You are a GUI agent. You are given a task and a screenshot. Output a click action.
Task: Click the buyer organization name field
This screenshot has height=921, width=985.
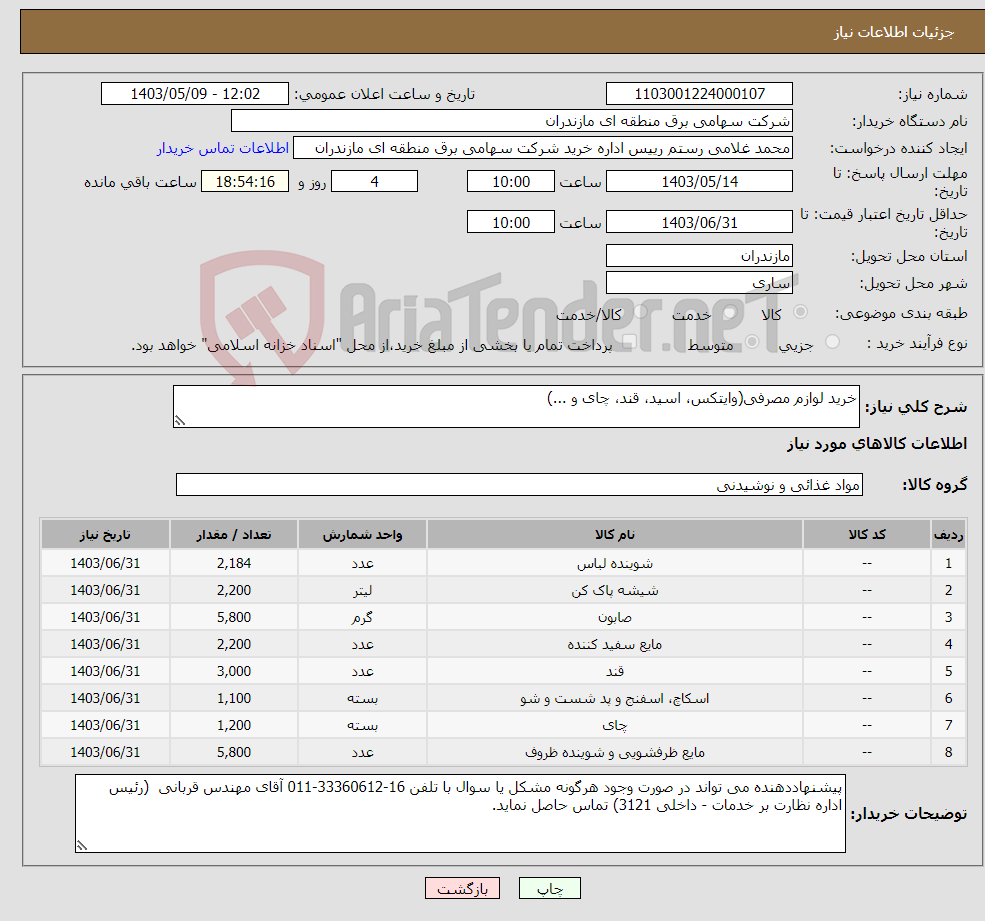[x=511, y=121]
